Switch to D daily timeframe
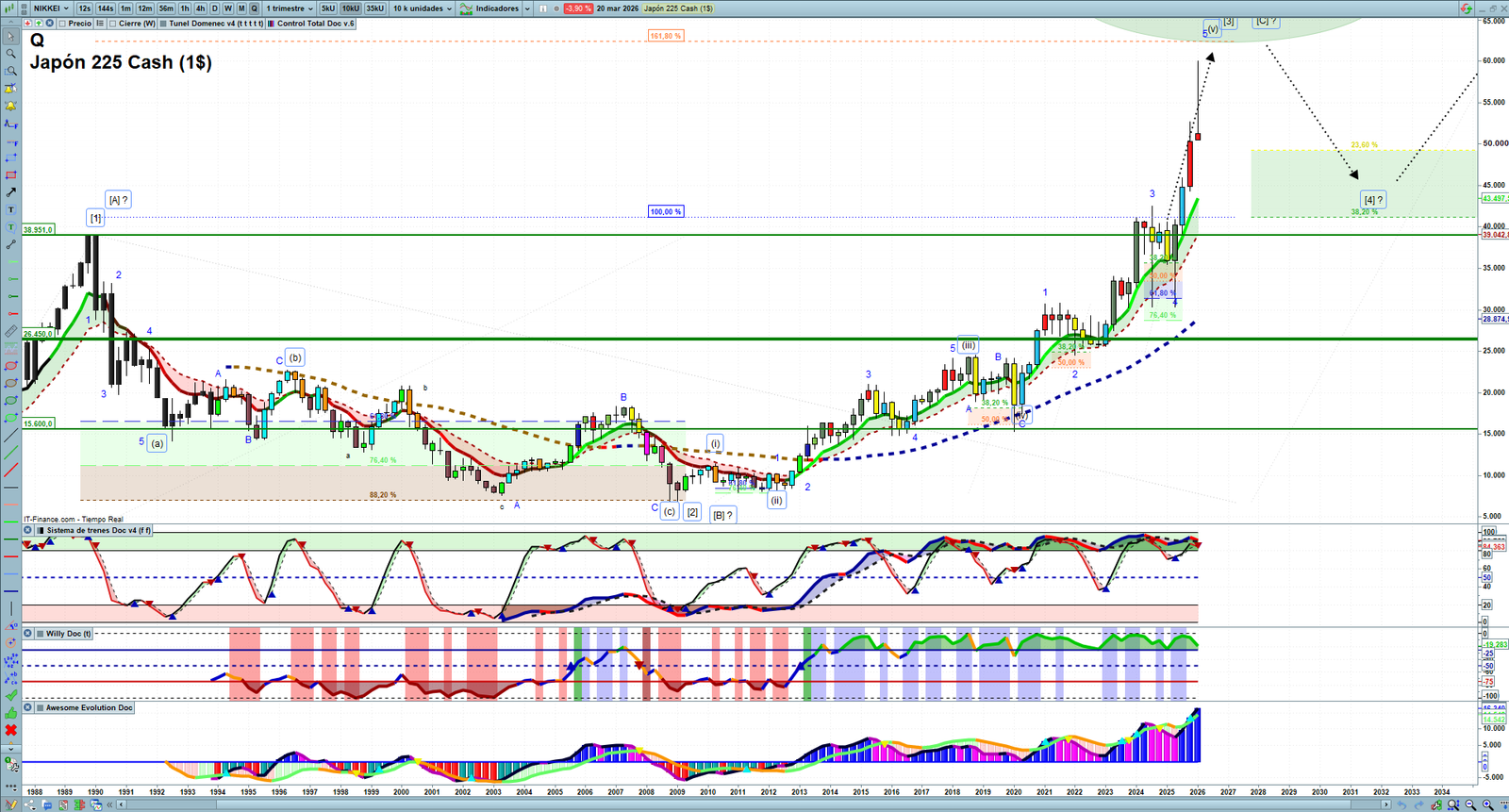1509x812 pixels. click(x=214, y=8)
